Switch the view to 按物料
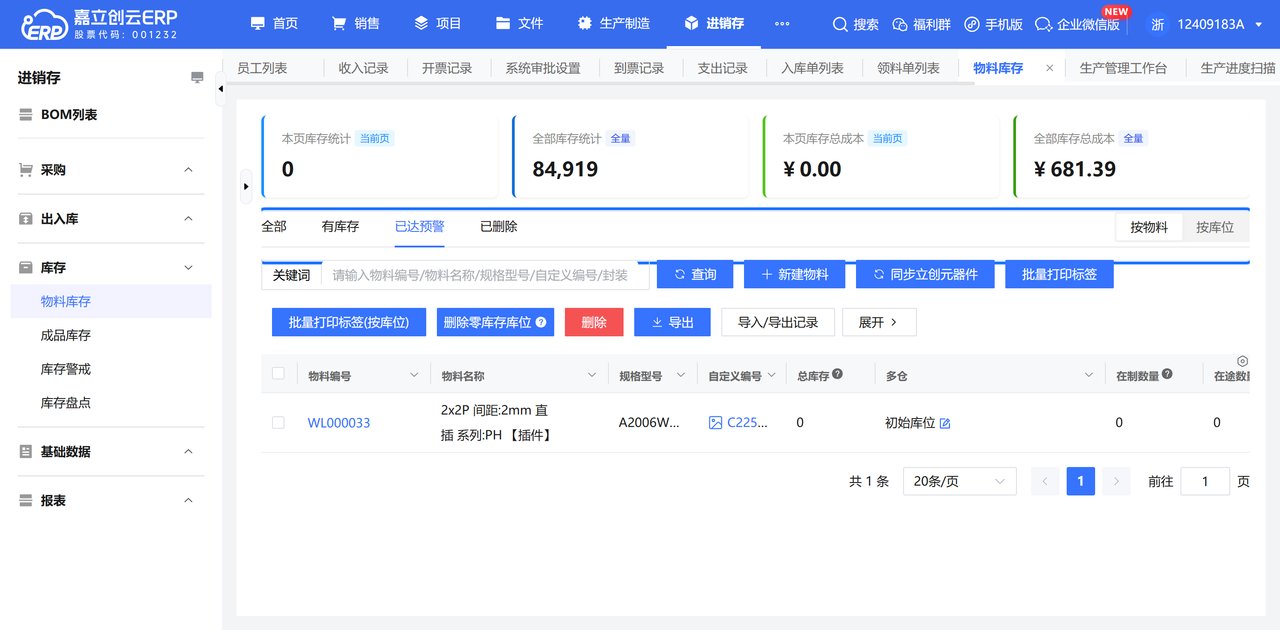This screenshot has height=630, width=1280. 1149,227
